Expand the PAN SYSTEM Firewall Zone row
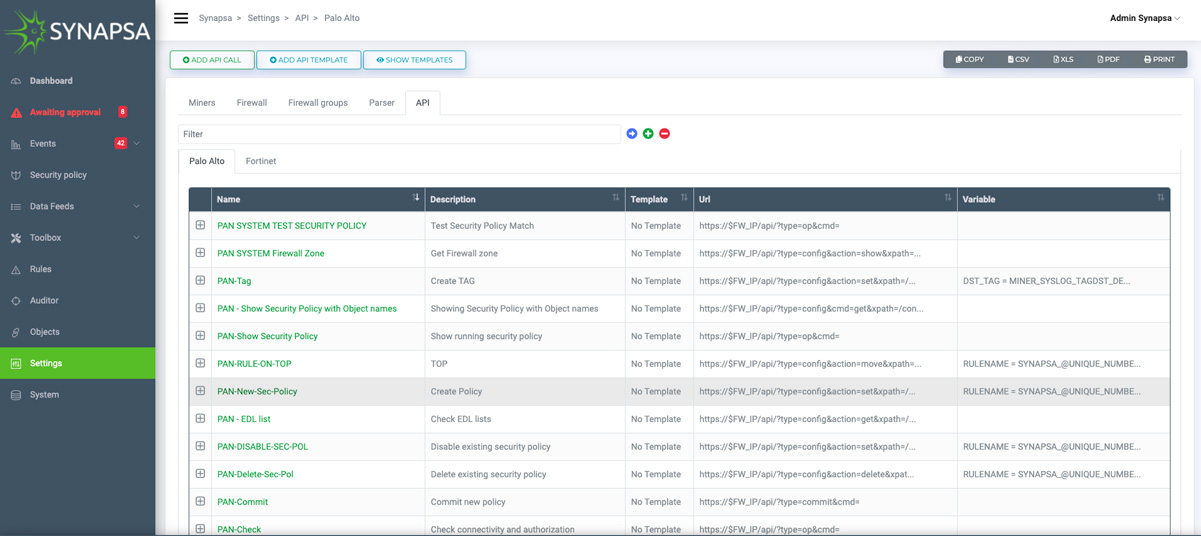This screenshot has width=1201, height=536. click(200, 253)
